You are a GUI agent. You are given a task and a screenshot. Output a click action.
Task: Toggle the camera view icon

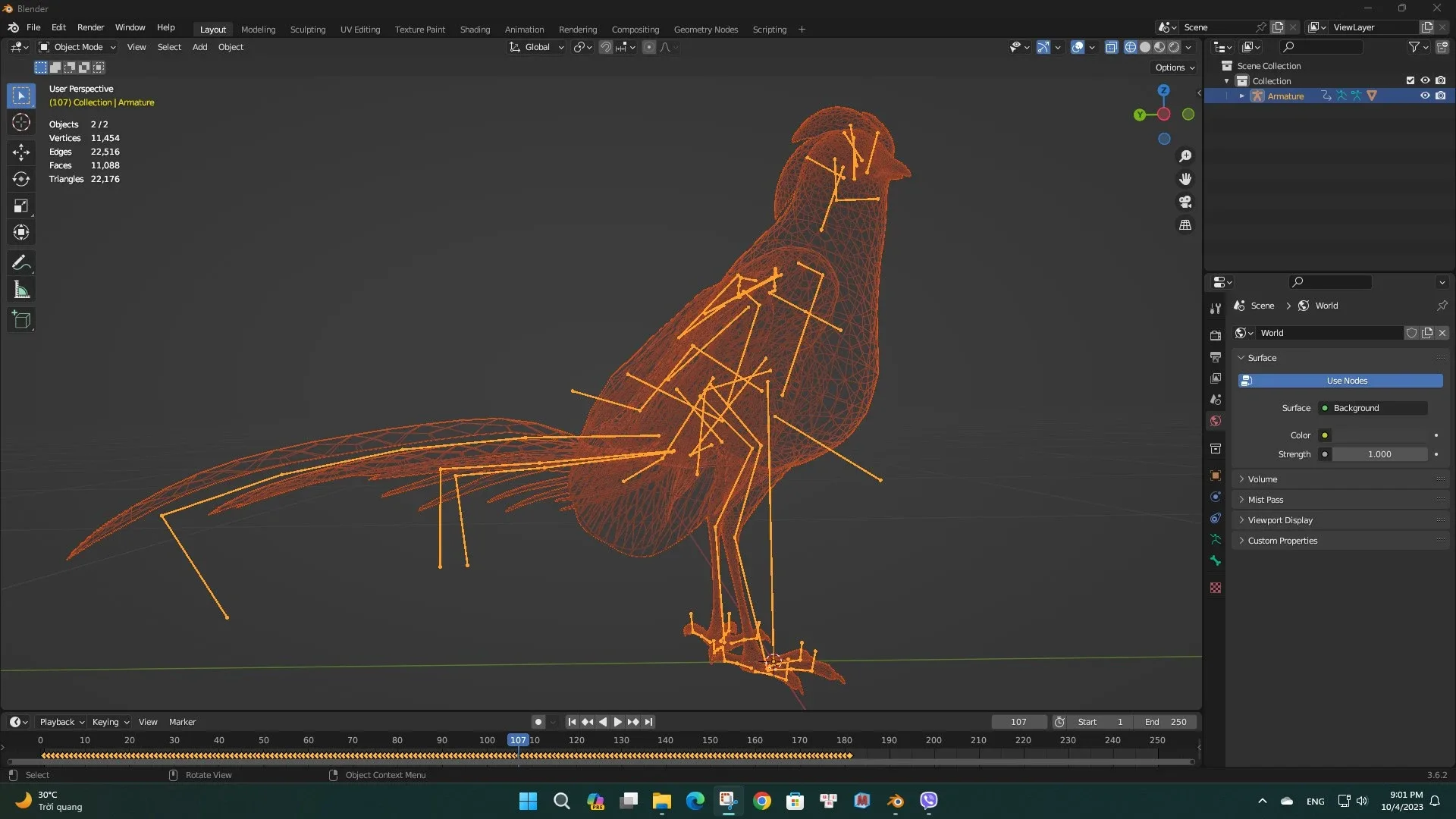pyautogui.click(x=1185, y=202)
